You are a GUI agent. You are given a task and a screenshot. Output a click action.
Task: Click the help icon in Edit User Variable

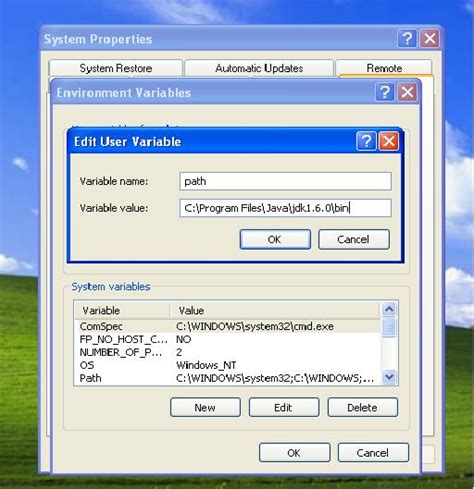coord(366,141)
